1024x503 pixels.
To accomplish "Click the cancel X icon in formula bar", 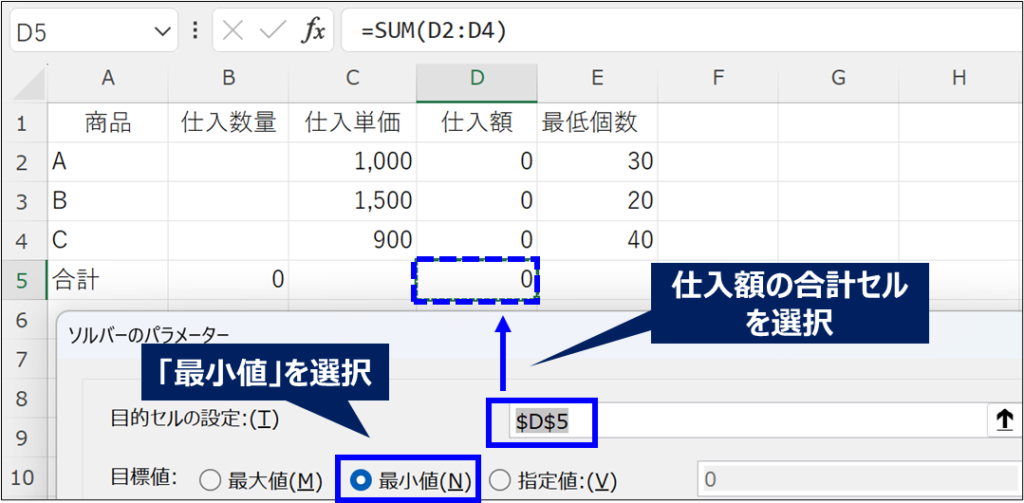I will coord(232,31).
